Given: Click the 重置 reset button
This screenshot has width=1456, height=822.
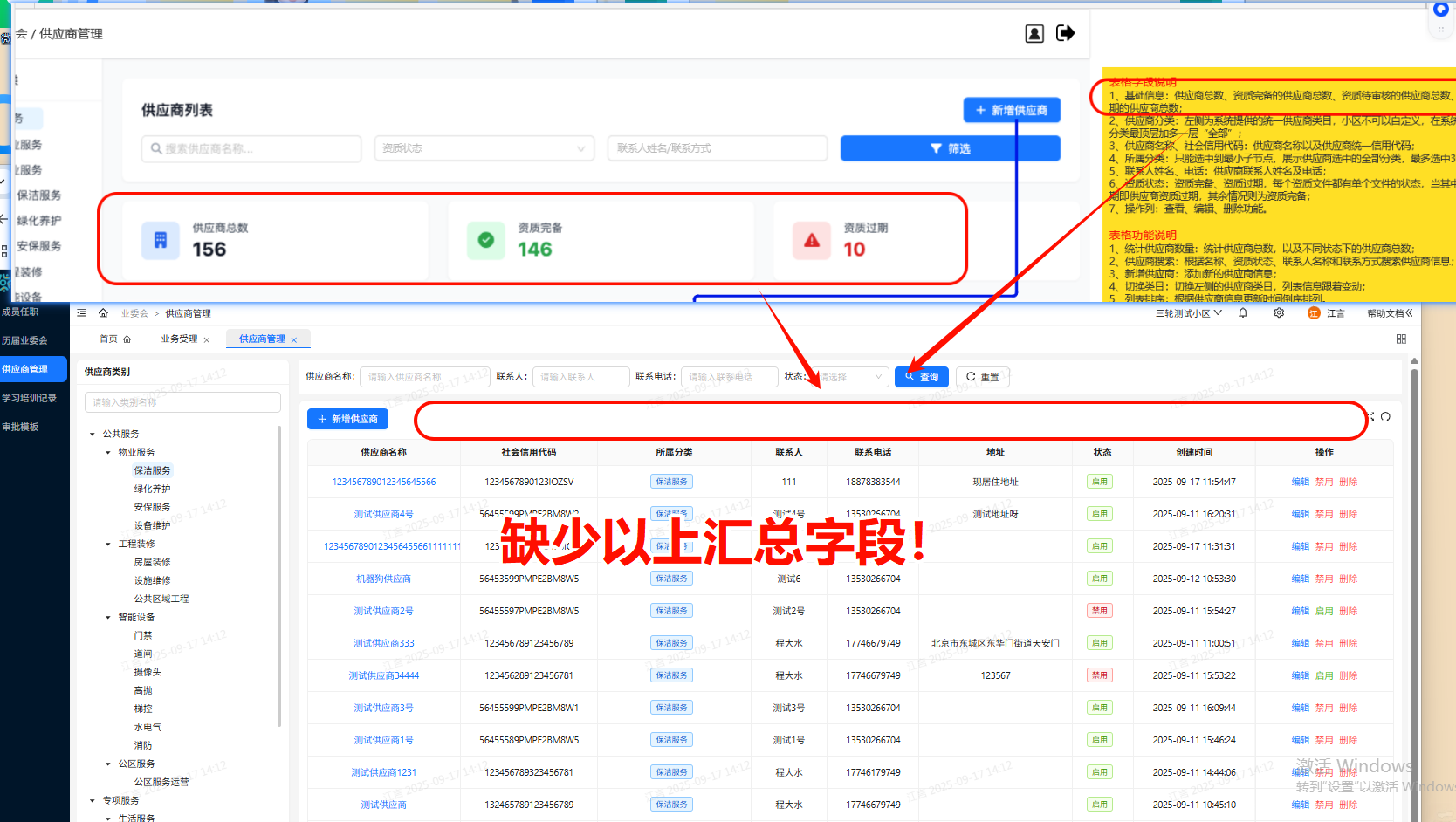Looking at the screenshot, I should [x=982, y=377].
